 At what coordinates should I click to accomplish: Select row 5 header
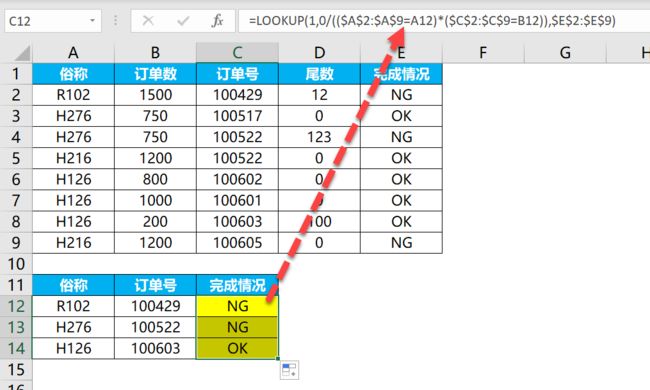16,158
